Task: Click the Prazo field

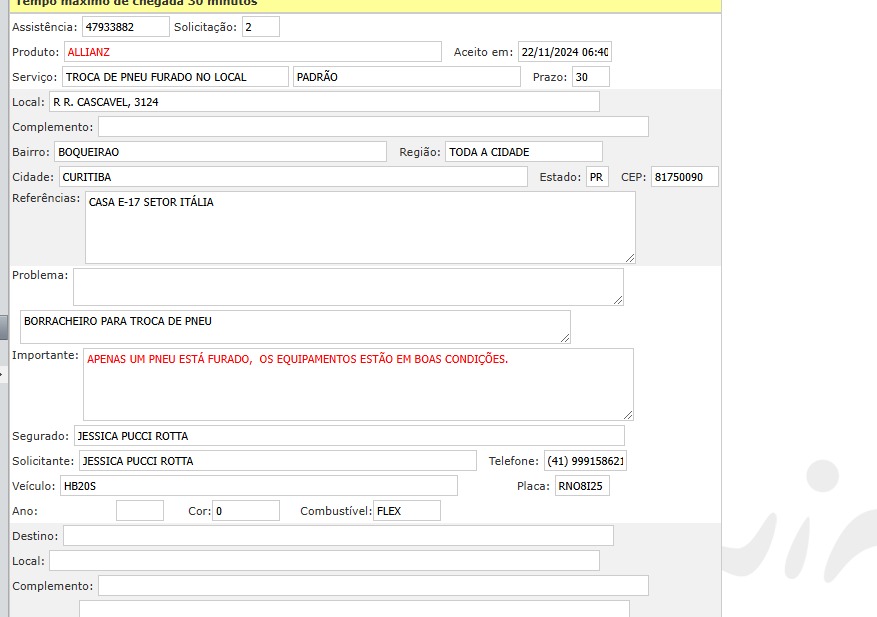Action: pyautogui.click(x=590, y=77)
